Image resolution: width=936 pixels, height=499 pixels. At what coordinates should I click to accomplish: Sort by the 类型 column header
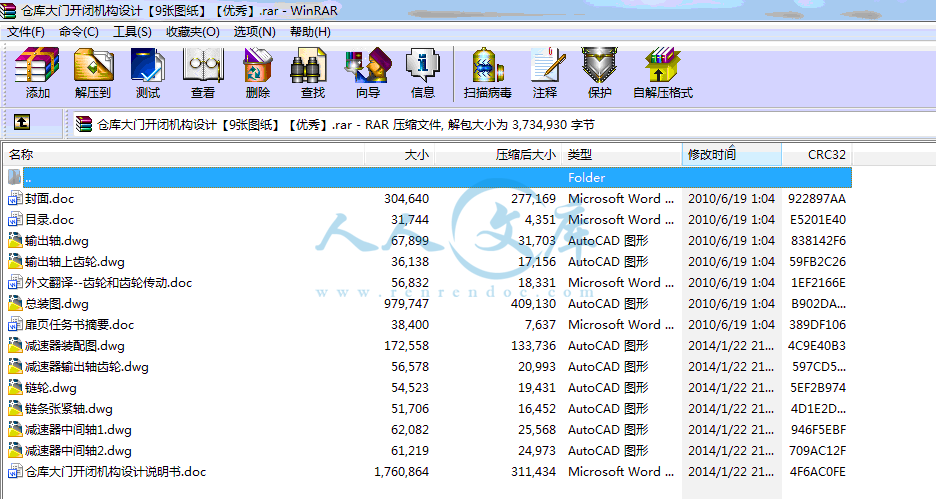[621, 155]
